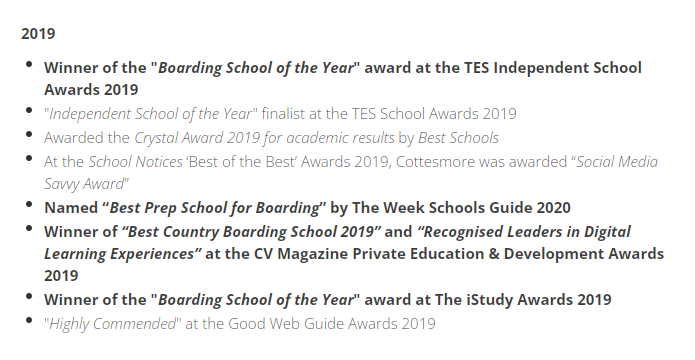Click the Best Prep School for Boarding line
695x360 pixels.
tap(307, 207)
